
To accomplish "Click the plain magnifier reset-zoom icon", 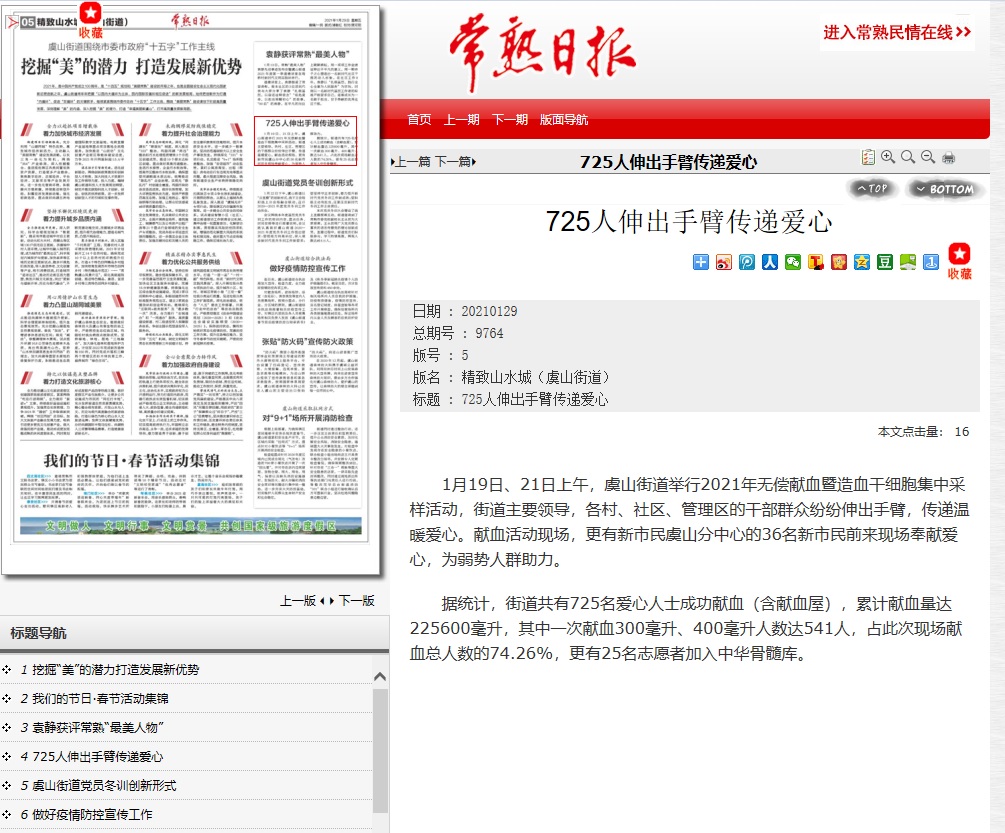I will tap(908, 157).
